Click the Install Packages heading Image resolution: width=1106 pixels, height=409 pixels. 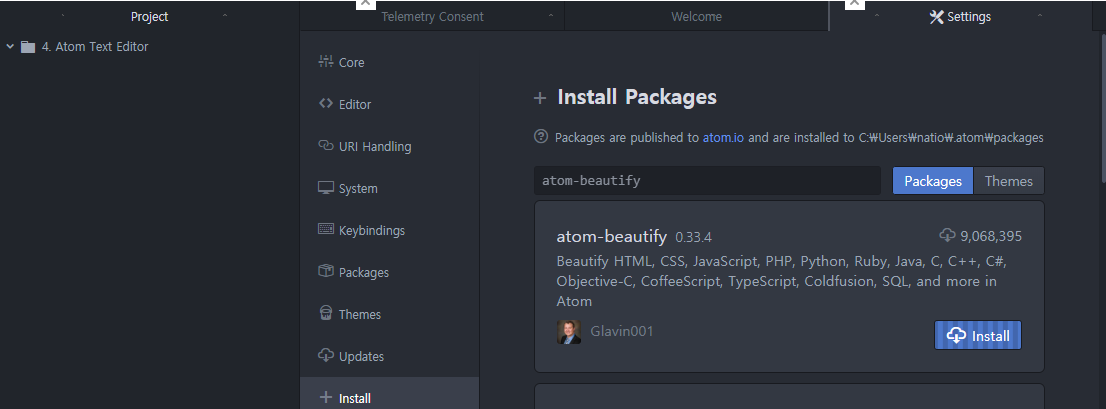point(637,97)
